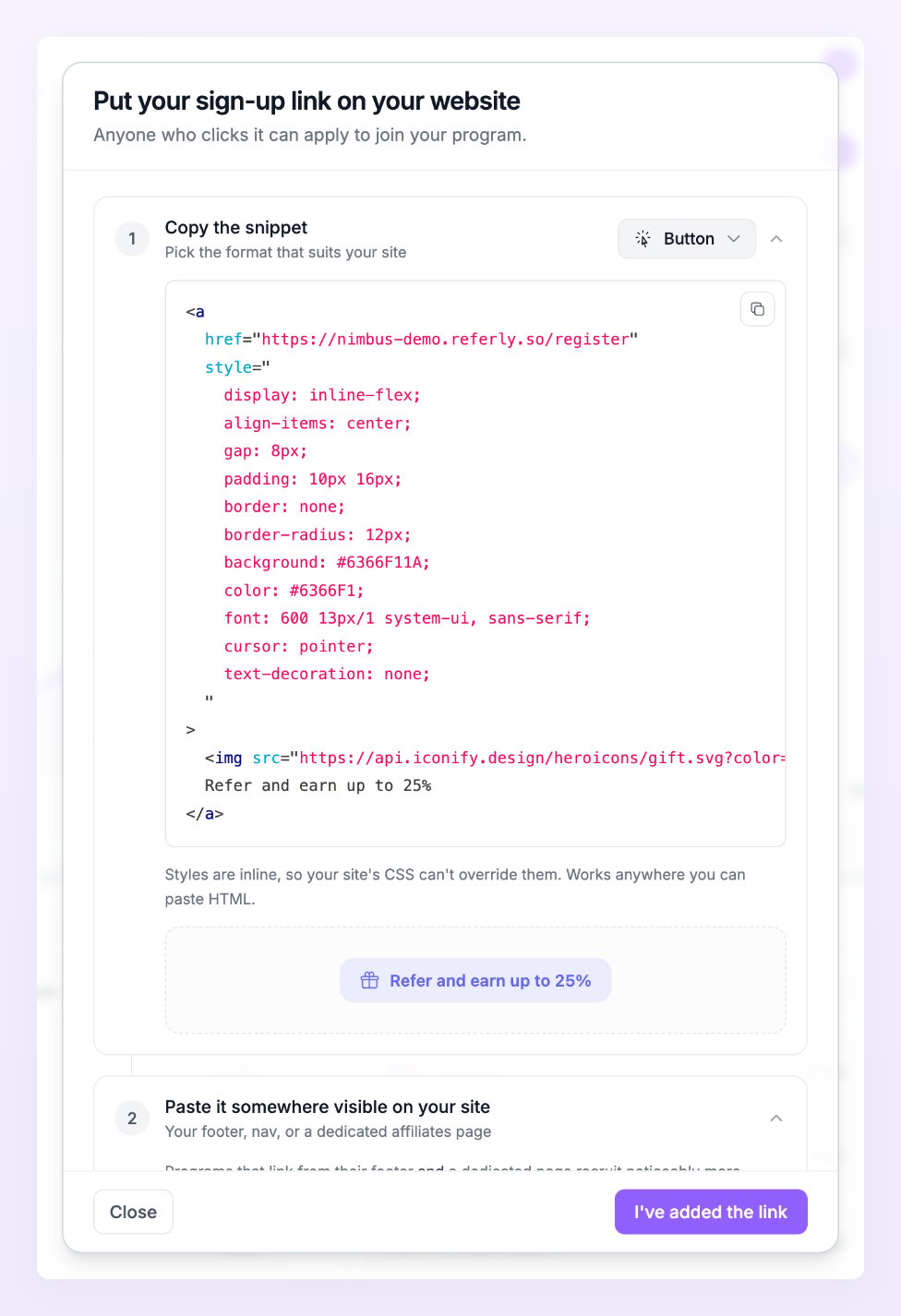This screenshot has width=901, height=1316.
Task: Click the closing </a> tag line
Action: pos(205,813)
